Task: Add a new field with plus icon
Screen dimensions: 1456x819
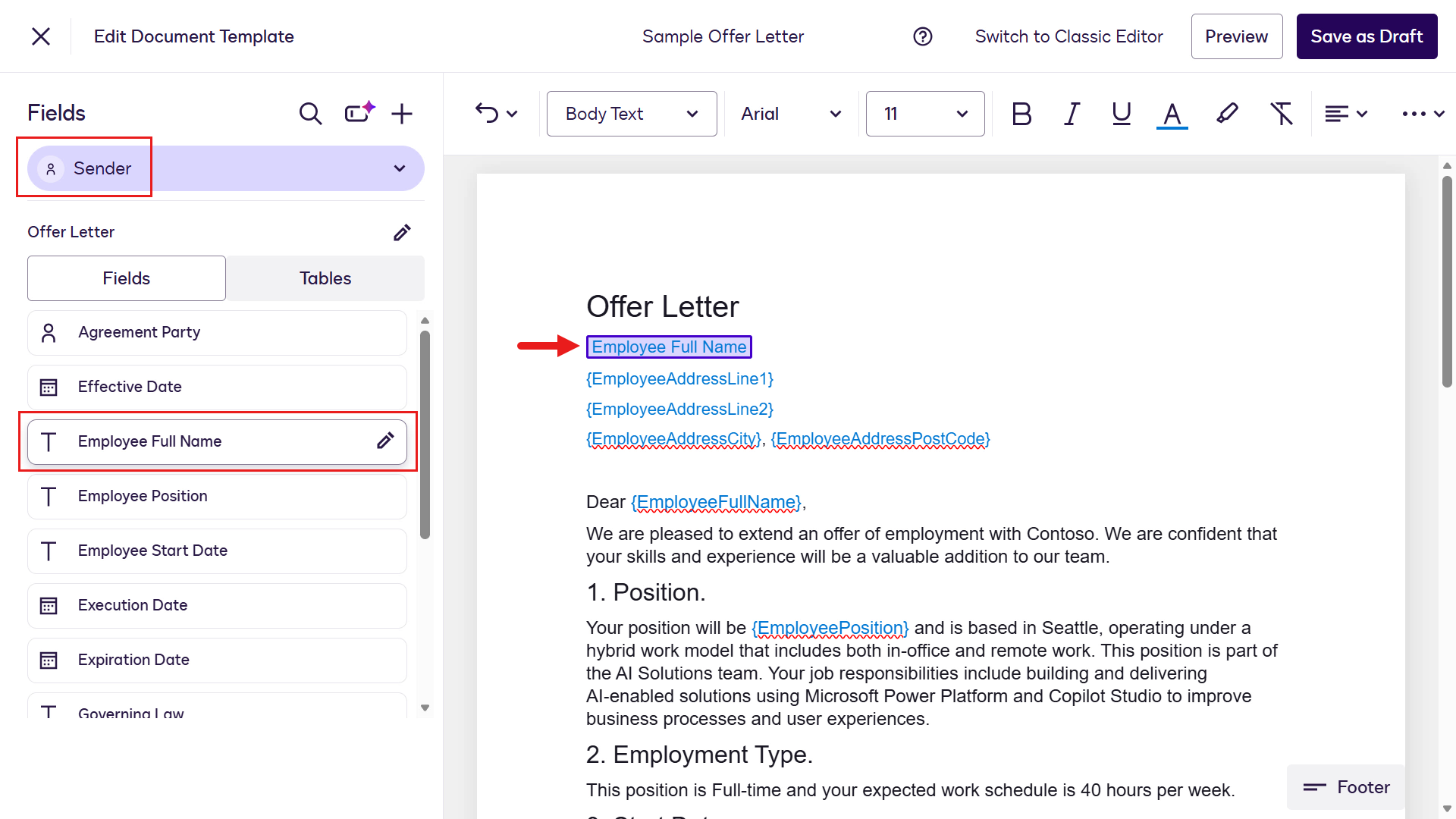Action: (x=402, y=114)
